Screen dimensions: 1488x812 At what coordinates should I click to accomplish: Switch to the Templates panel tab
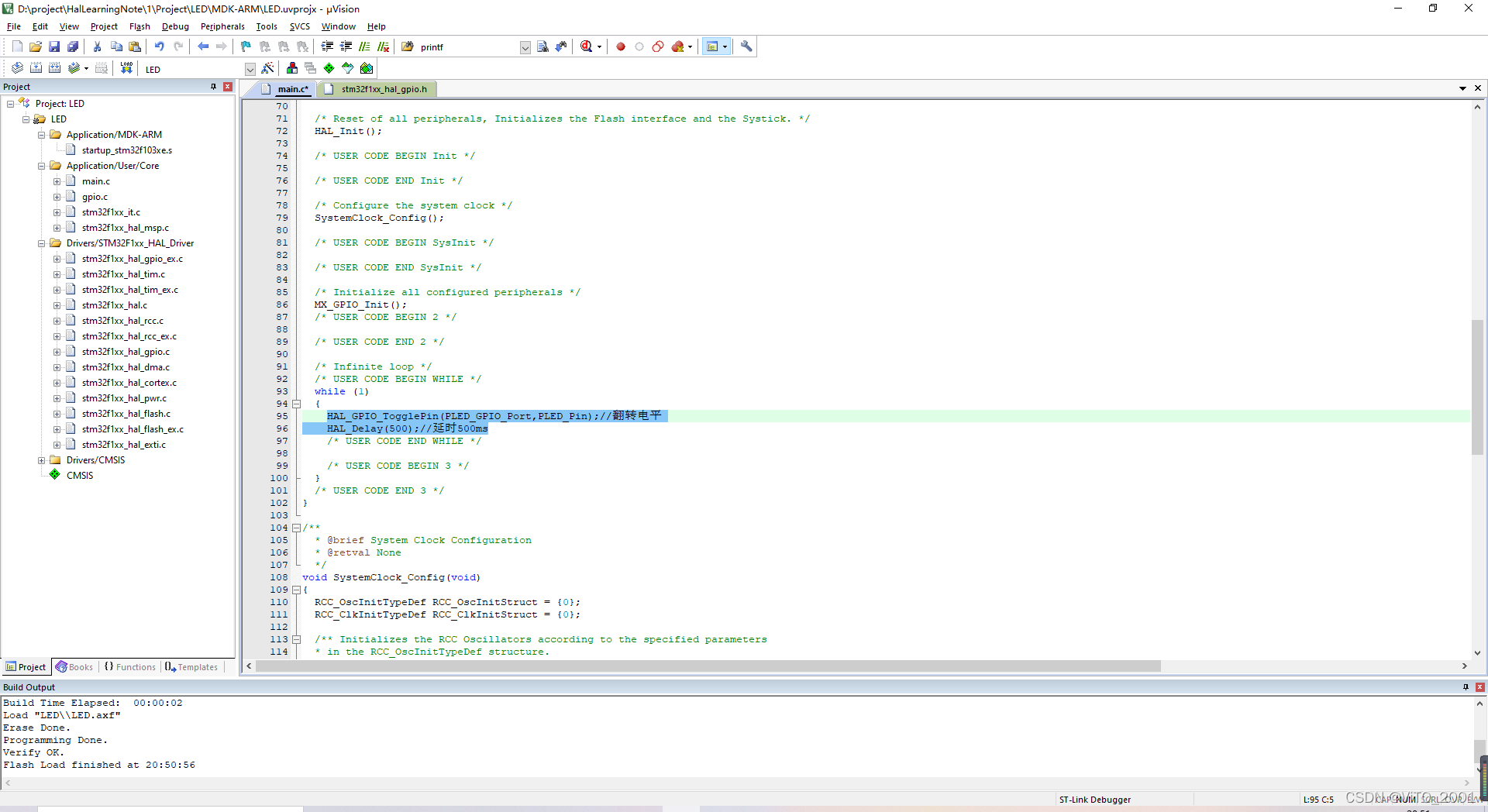pos(191,667)
